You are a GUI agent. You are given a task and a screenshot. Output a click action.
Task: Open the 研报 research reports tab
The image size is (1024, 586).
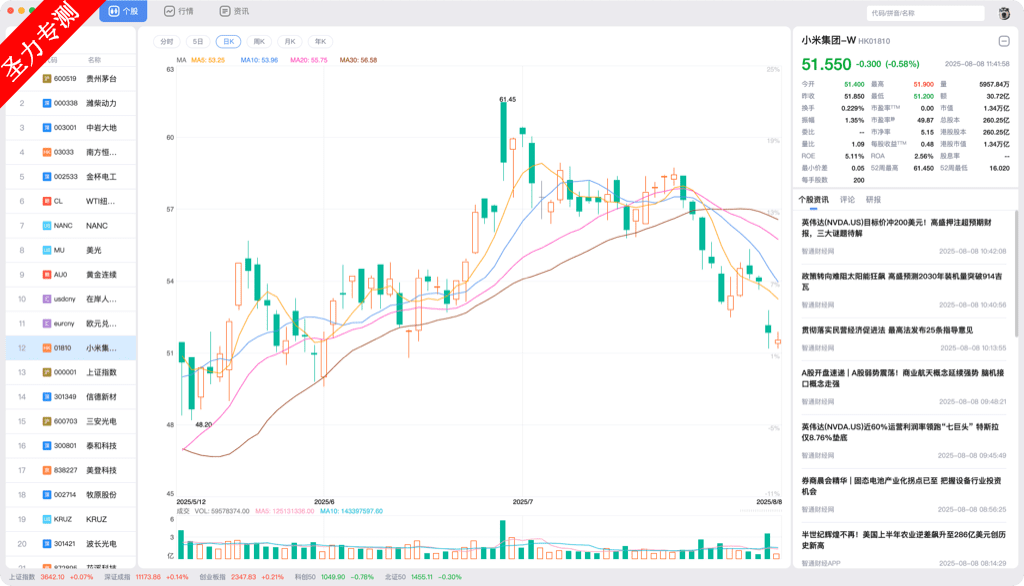tap(873, 199)
